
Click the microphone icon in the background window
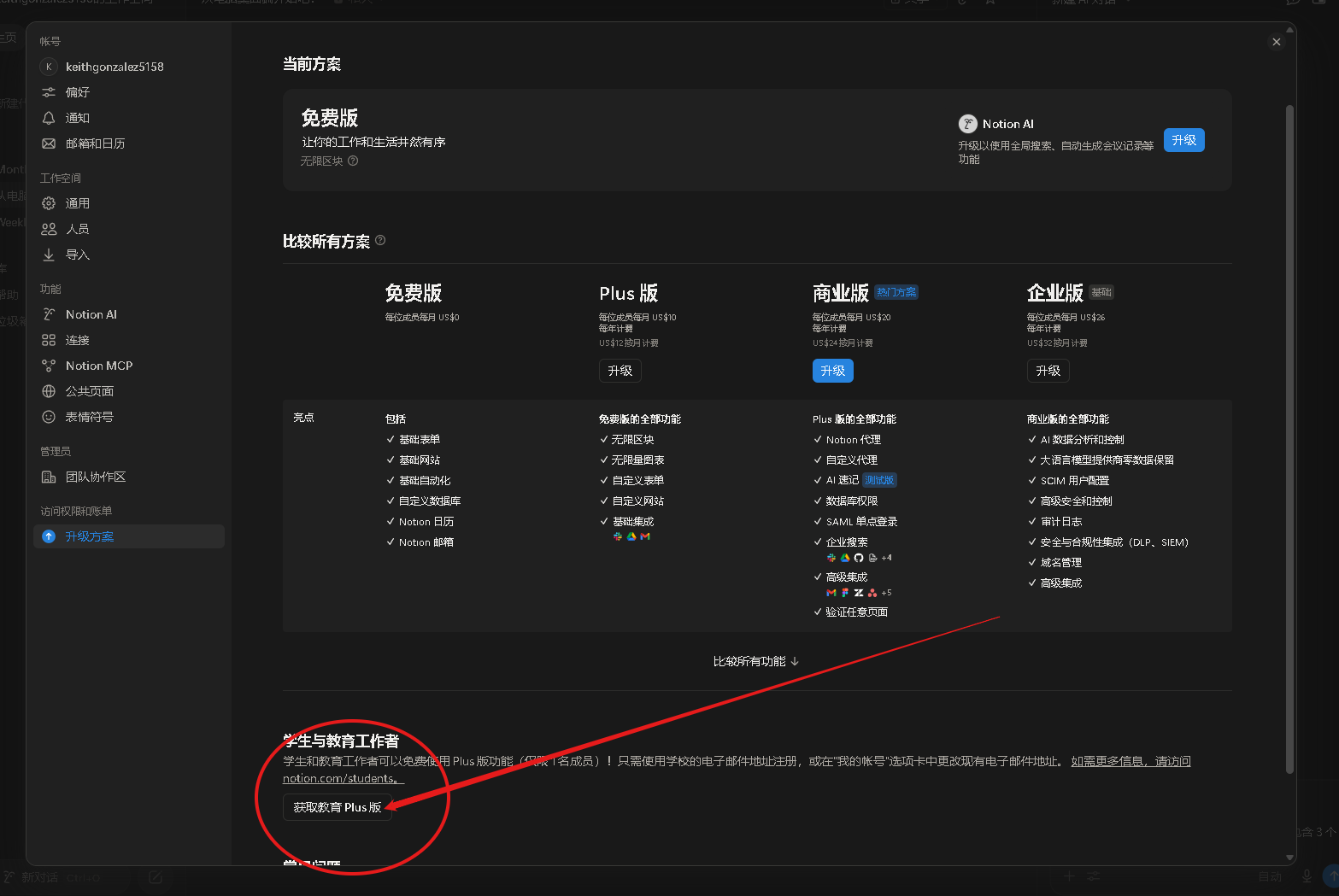pos(1307,876)
